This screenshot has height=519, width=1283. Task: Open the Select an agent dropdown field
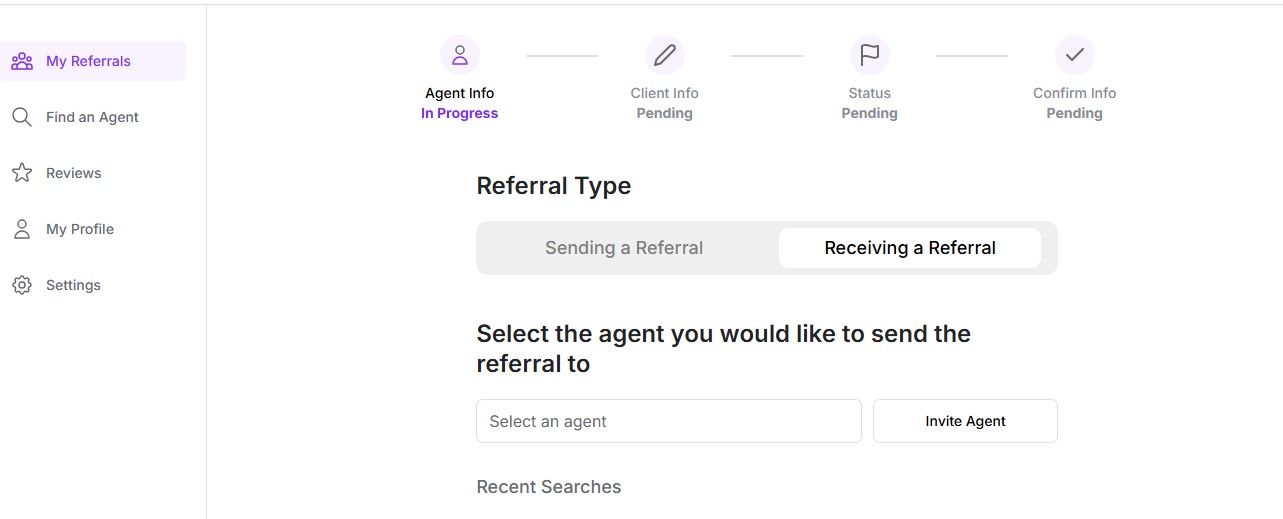[669, 421]
